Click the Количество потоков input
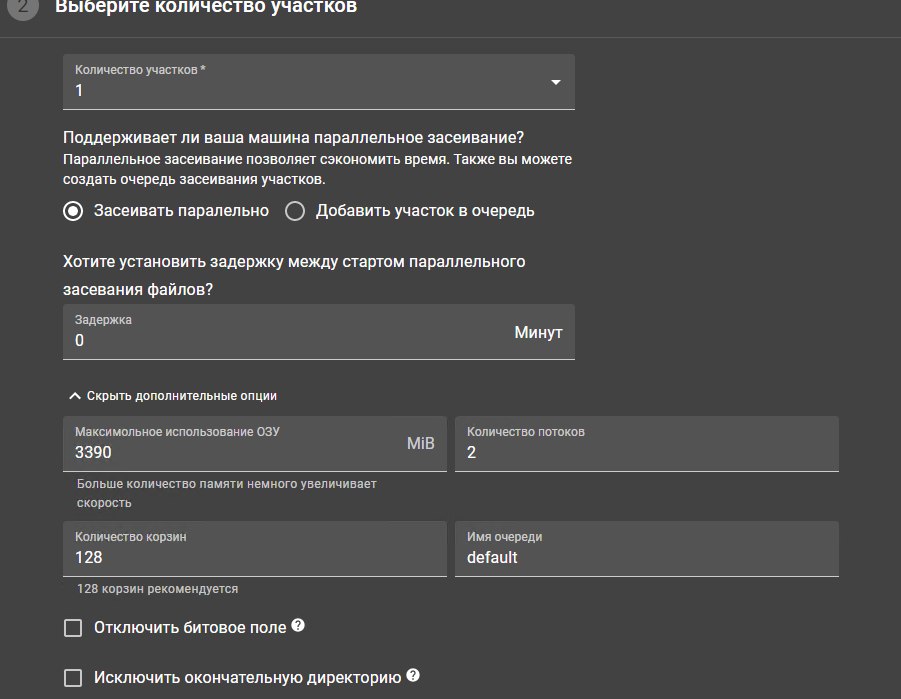 pyautogui.click(x=646, y=452)
